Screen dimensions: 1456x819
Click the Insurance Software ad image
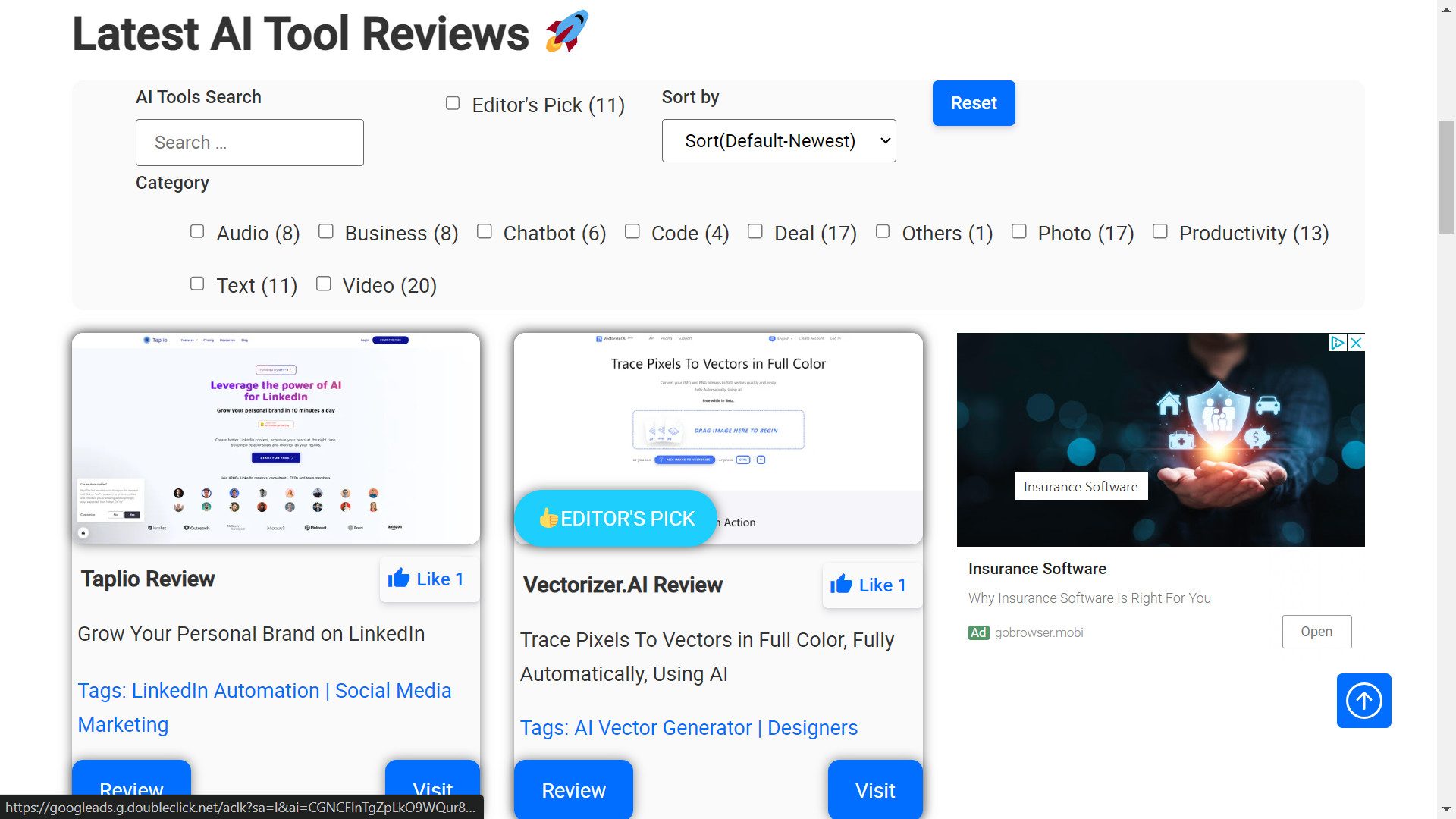point(1160,440)
